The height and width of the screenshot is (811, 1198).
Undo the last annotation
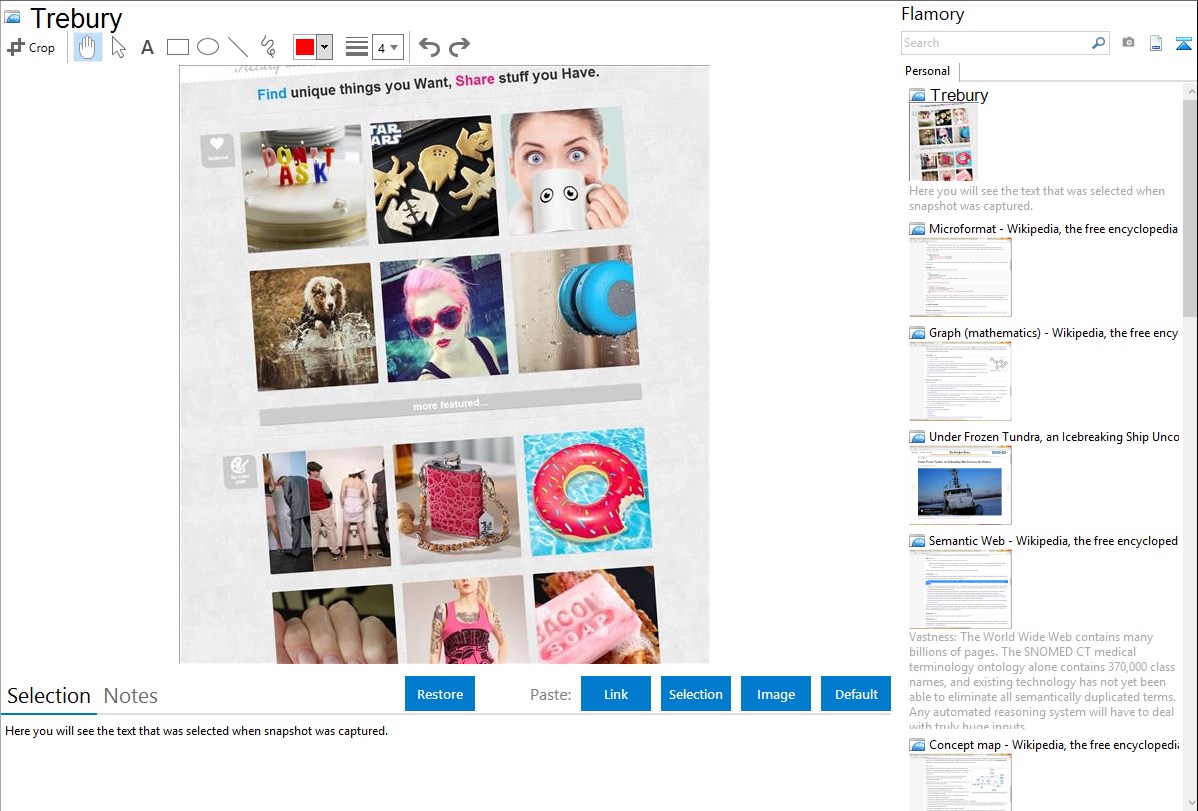[429, 47]
